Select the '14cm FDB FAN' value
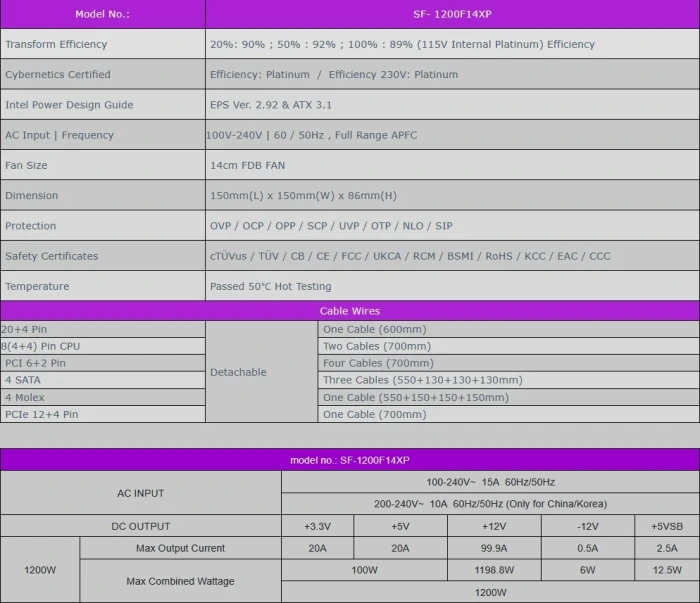The height and width of the screenshot is (603, 700). pyautogui.click(x=247, y=165)
